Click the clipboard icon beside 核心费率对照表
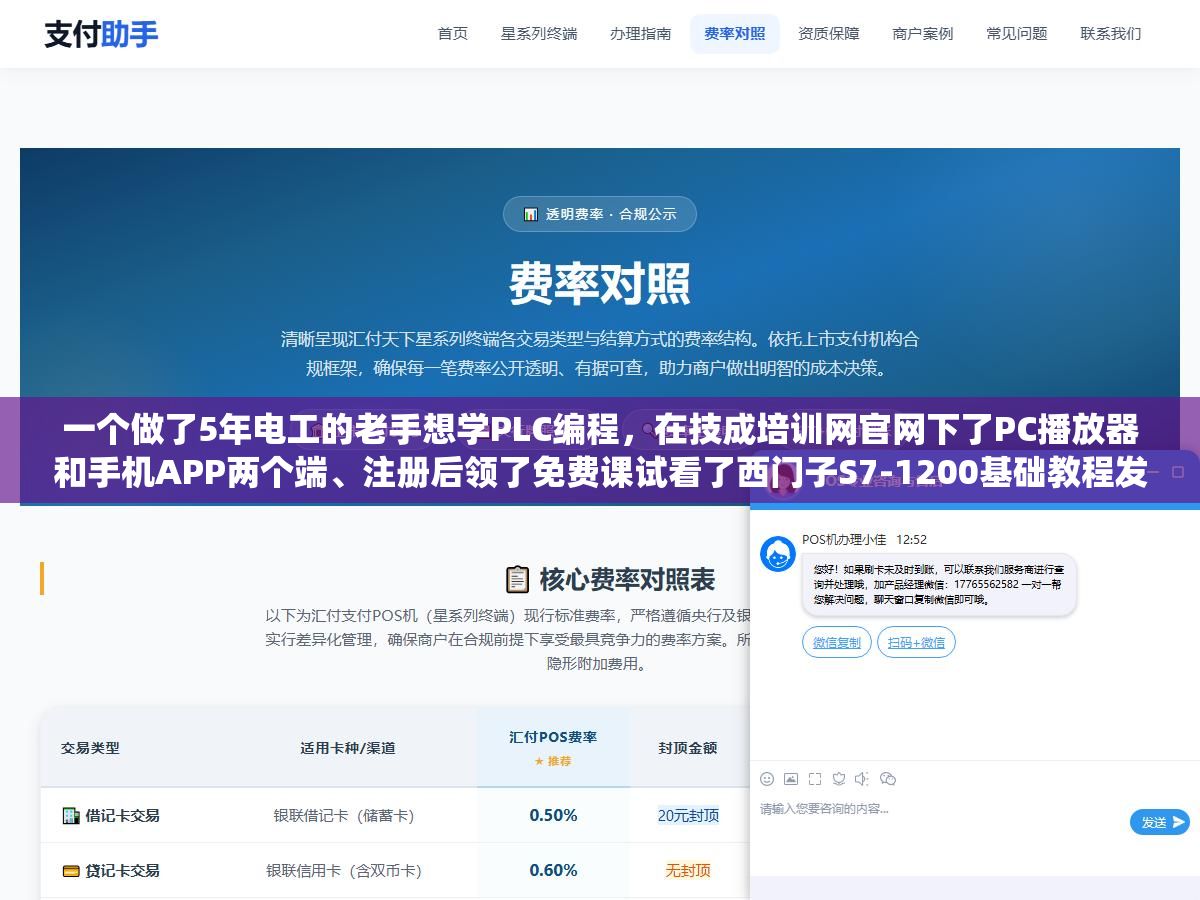 (517, 579)
